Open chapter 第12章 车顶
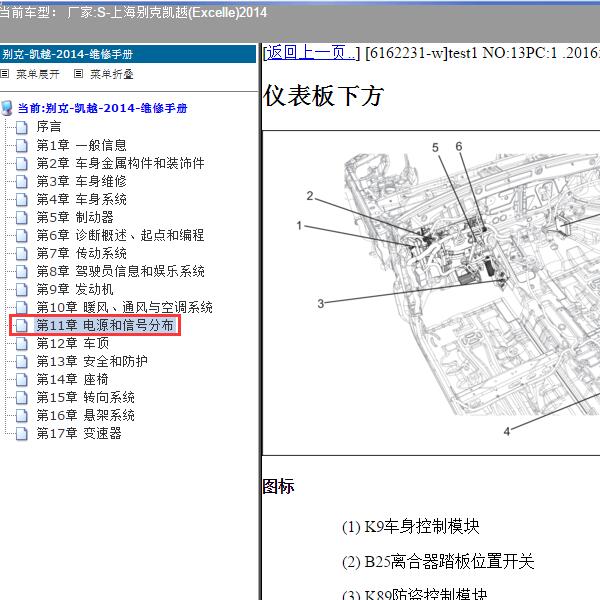The height and width of the screenshot is (600, 600). (x=73, y=344)
